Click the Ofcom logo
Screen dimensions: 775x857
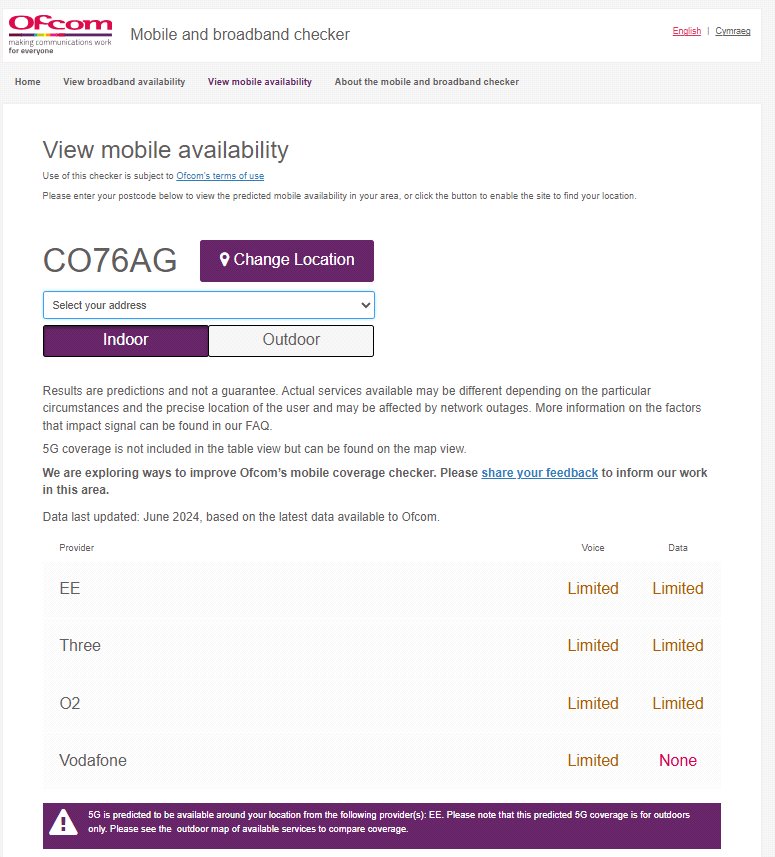(60, 34)
